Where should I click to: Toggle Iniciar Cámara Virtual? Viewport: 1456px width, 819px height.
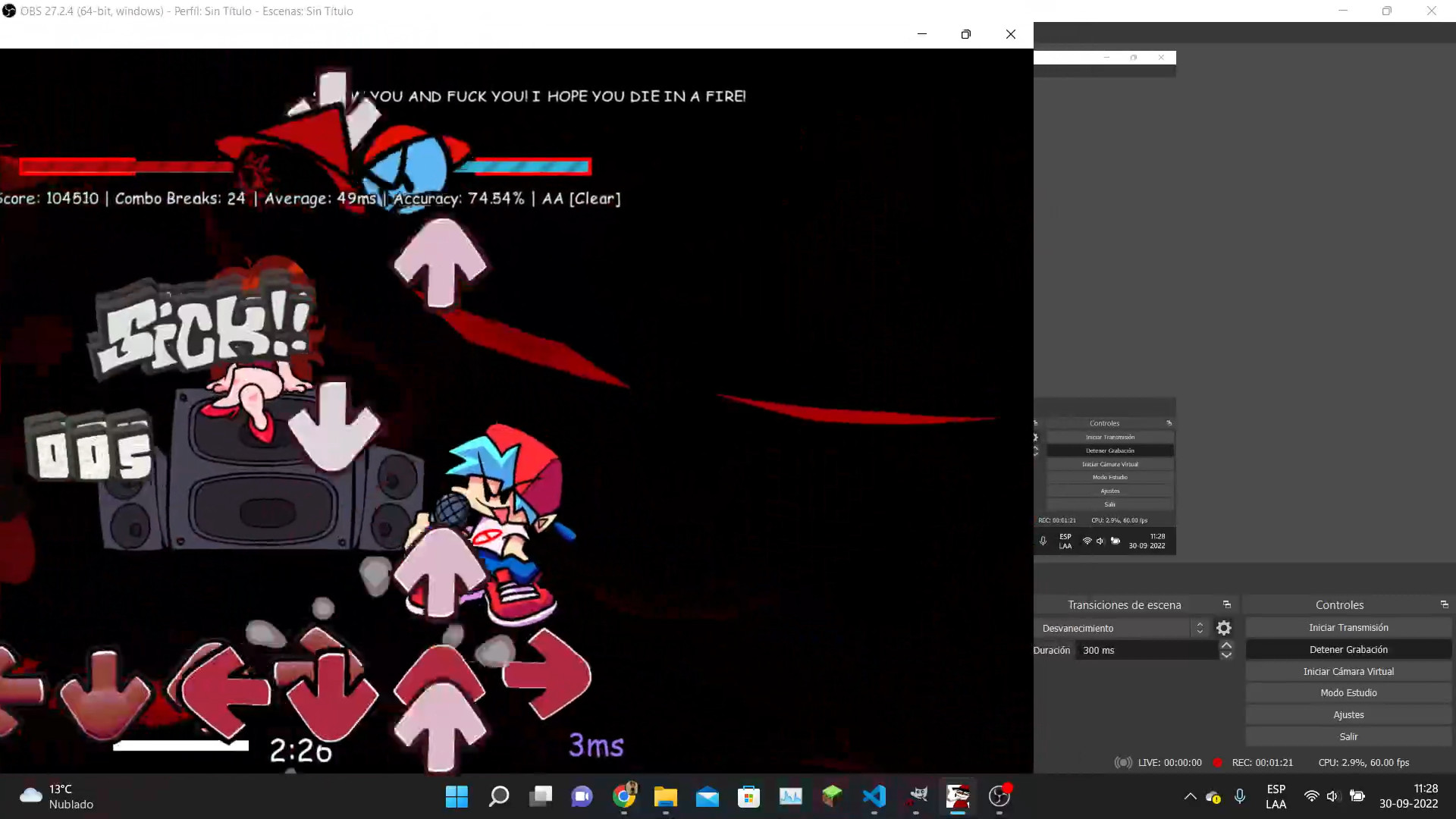1348,672
